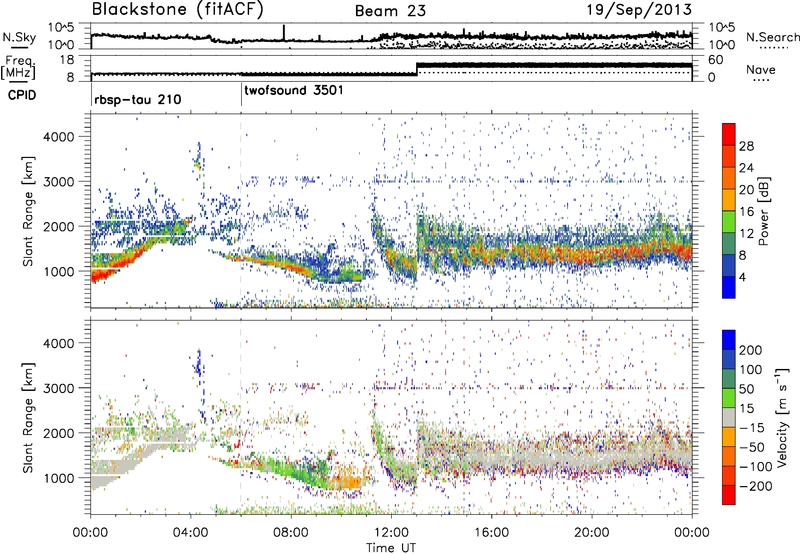The width and height of the screenshot is (800, 554).
Task: Click '3000' tick on the Velocity panel
Action: [58, 388]
